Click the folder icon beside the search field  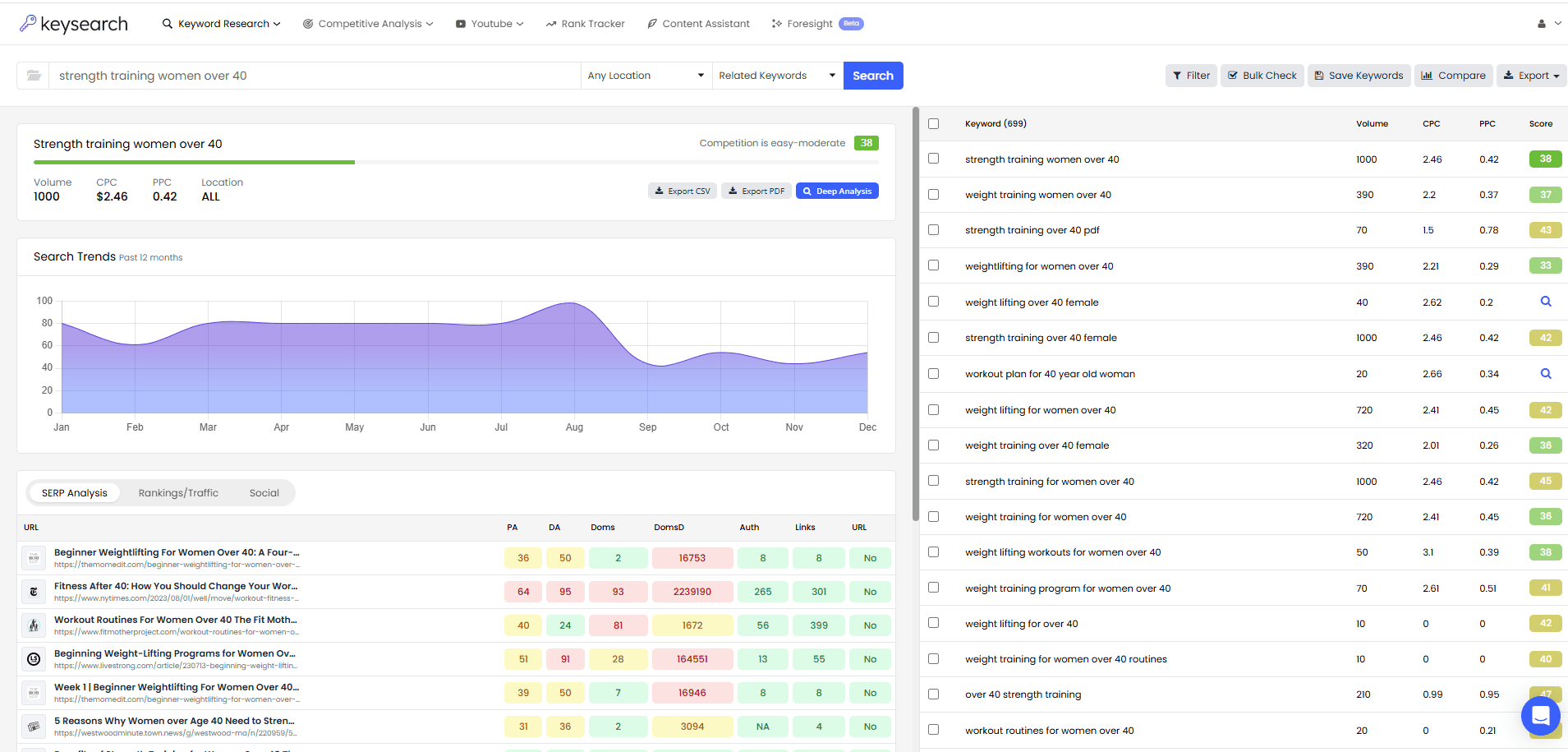click(x=34, y=75)
